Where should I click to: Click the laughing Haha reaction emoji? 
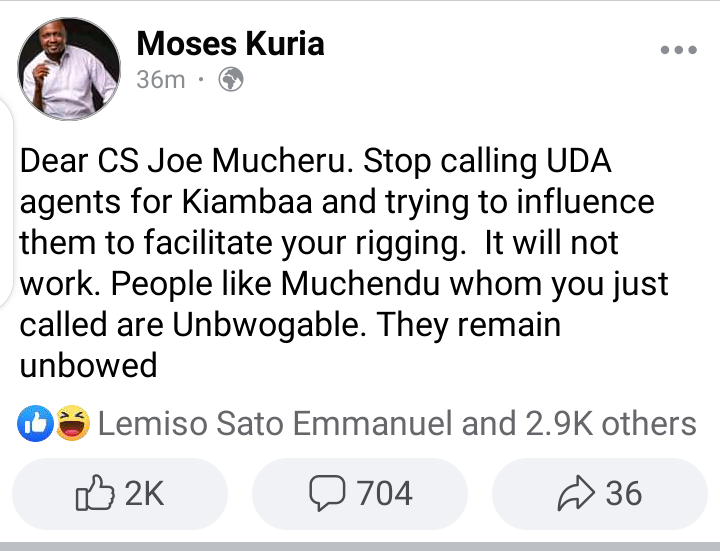[x=70, y=426]
